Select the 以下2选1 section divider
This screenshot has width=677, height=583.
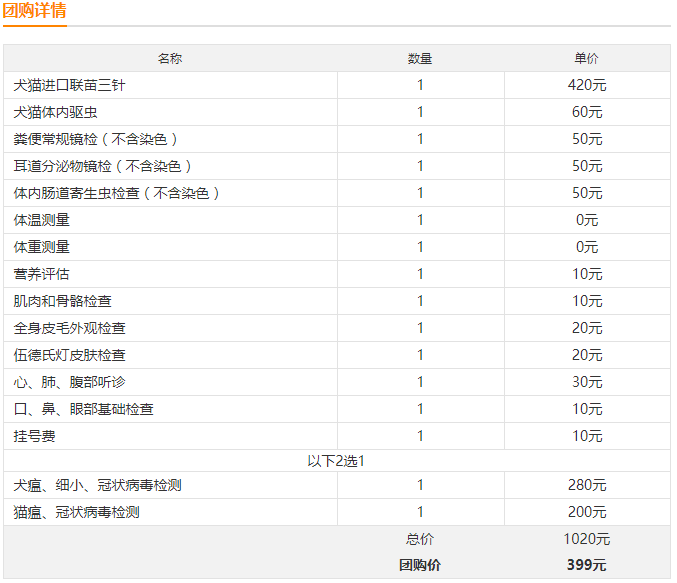(x=337, y=461)
